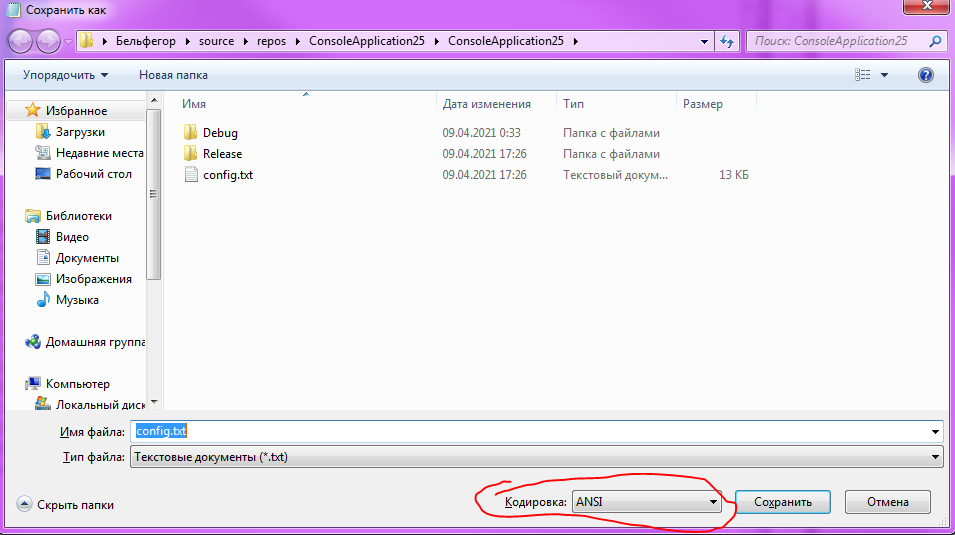
Task: Click the Сохранить button
Action: [783, 501]
